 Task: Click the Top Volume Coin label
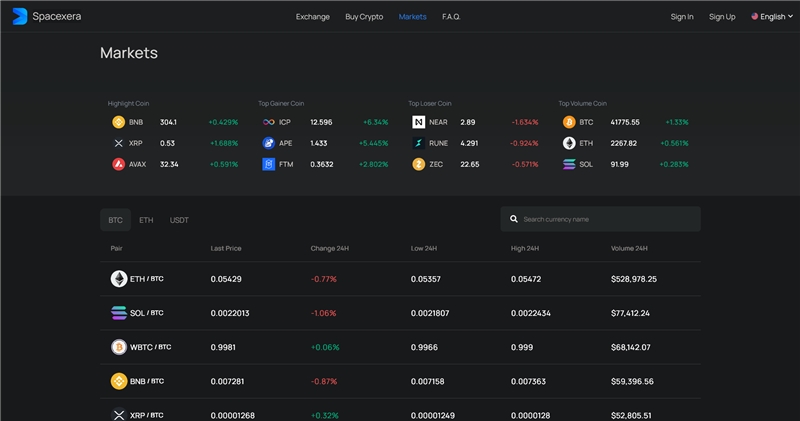582,104
